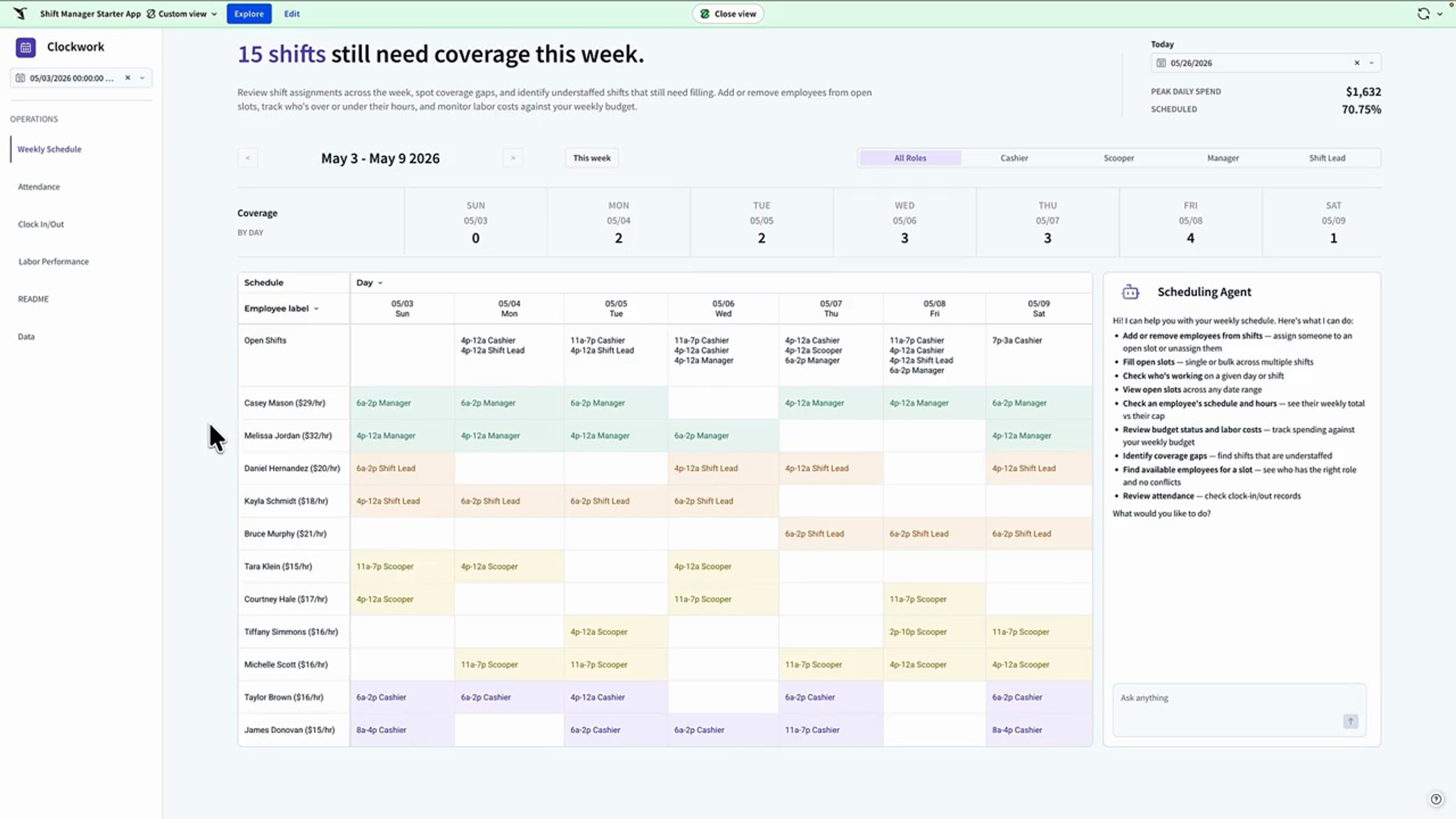Viewport: 1456px width, 819px height.
Task: Click the Close view button
Action: tap(728, 14)
